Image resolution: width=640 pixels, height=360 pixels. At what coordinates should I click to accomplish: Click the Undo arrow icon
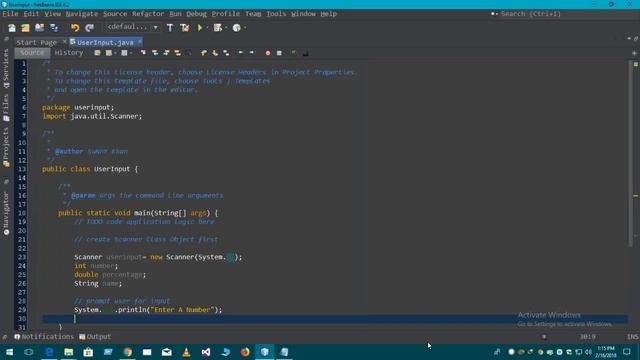click(75, 28)
